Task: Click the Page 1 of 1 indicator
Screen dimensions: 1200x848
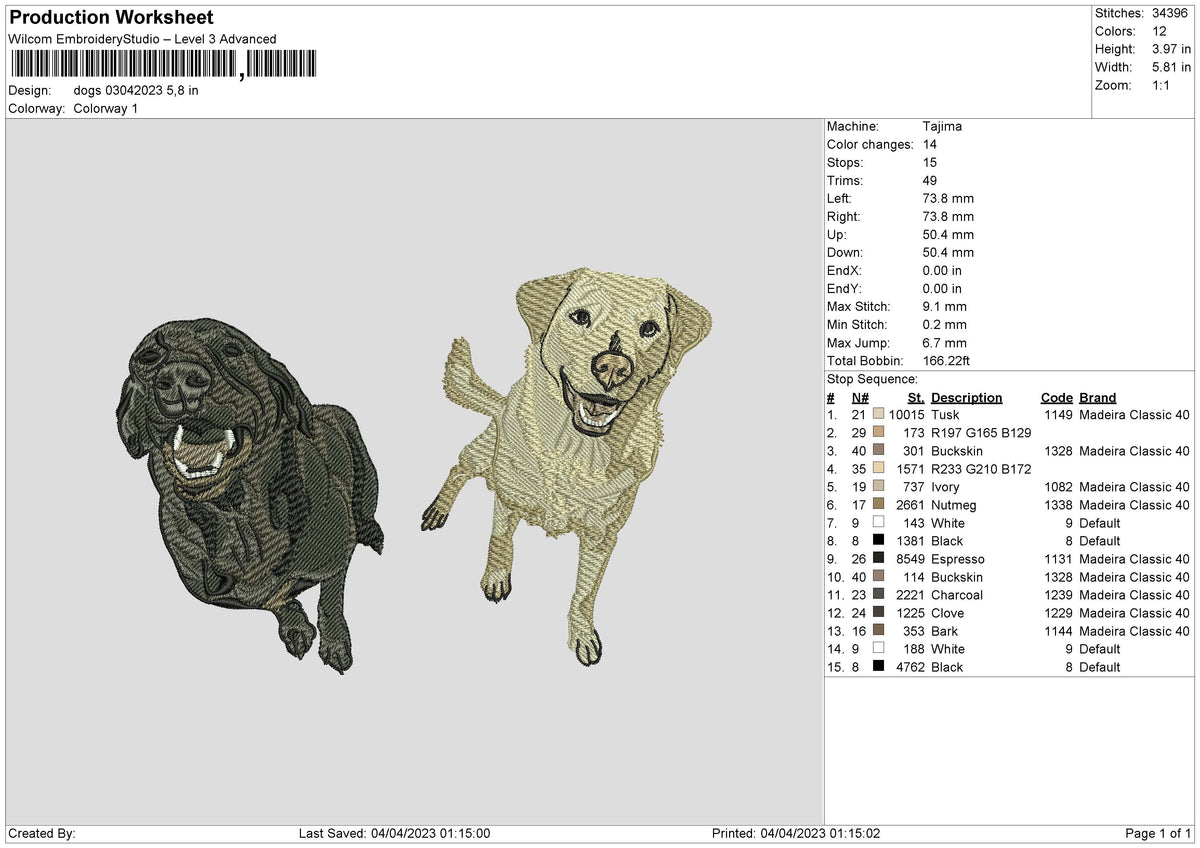Action: 1158,834
